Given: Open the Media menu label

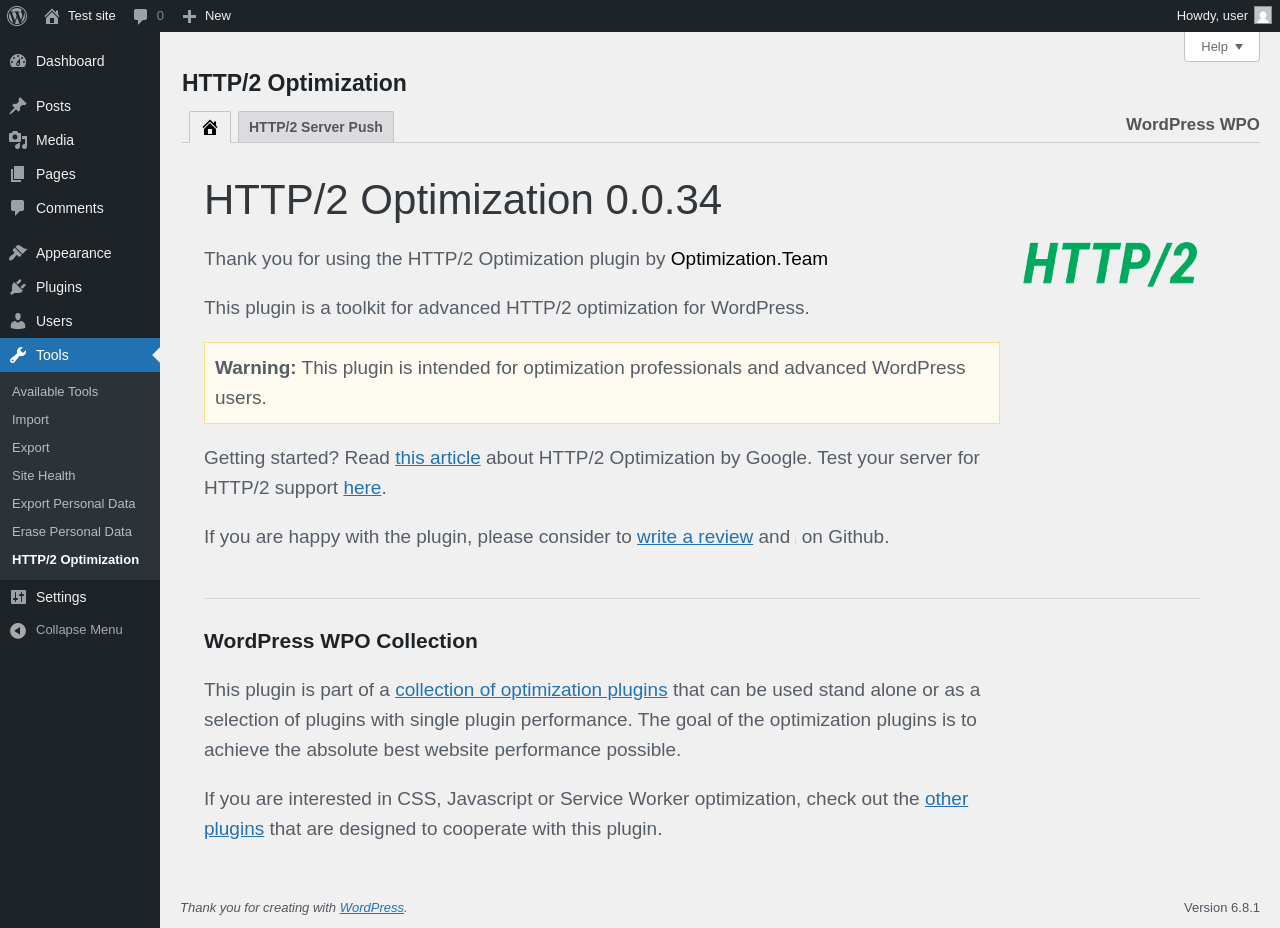Looking at the screenshot, I should click(x=55, y=140).
